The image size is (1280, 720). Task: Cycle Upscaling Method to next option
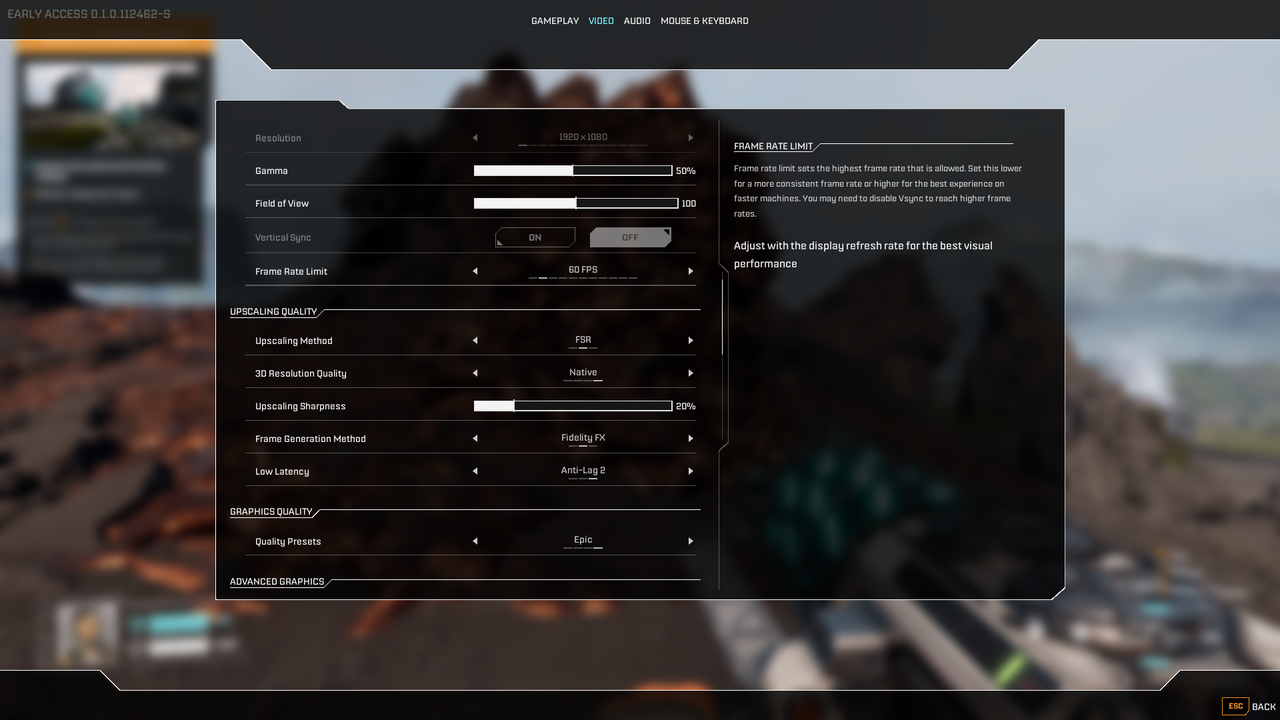click(x=690, y=340)
